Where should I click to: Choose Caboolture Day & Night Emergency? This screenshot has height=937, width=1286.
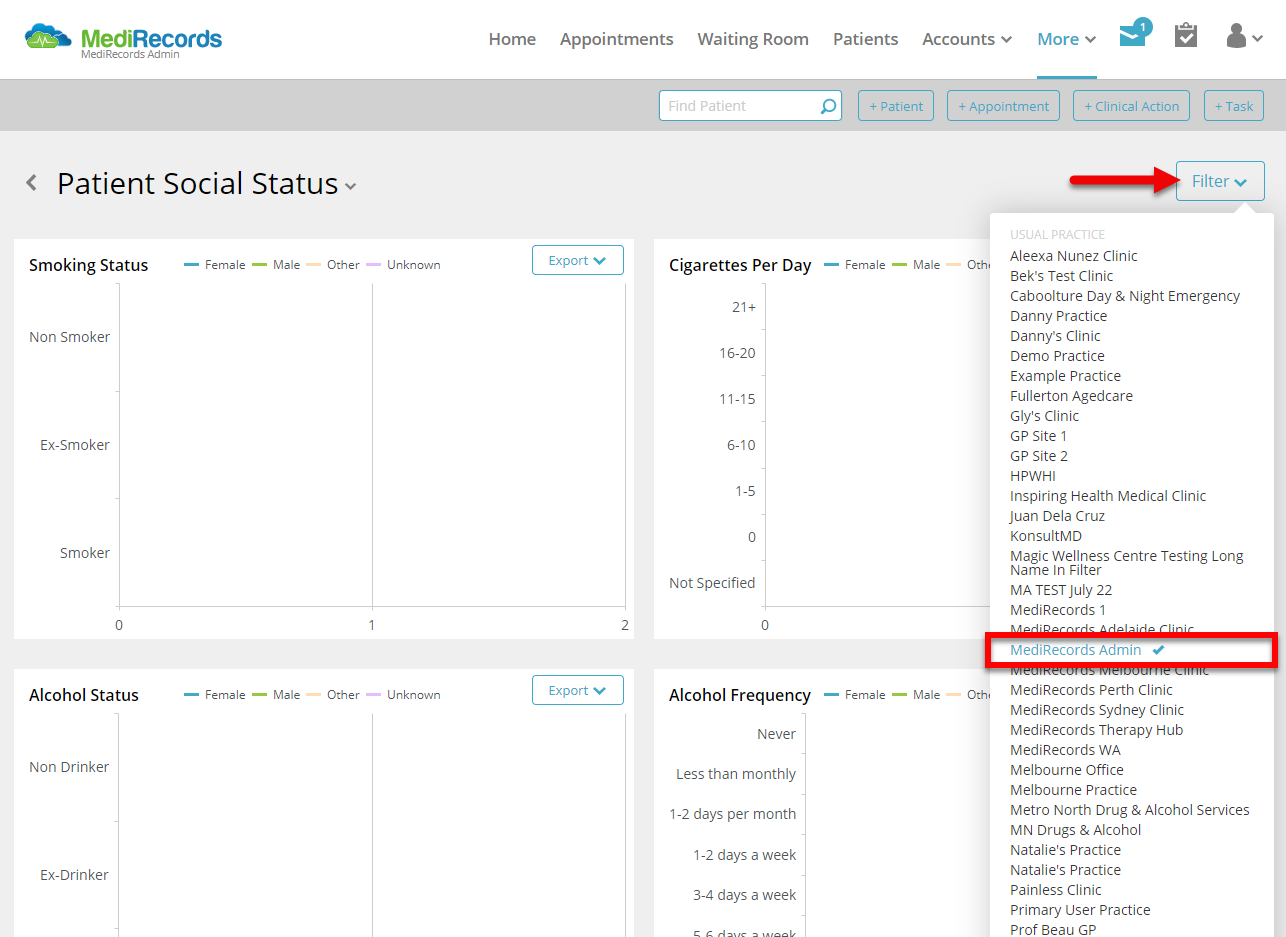(1125, 296)
